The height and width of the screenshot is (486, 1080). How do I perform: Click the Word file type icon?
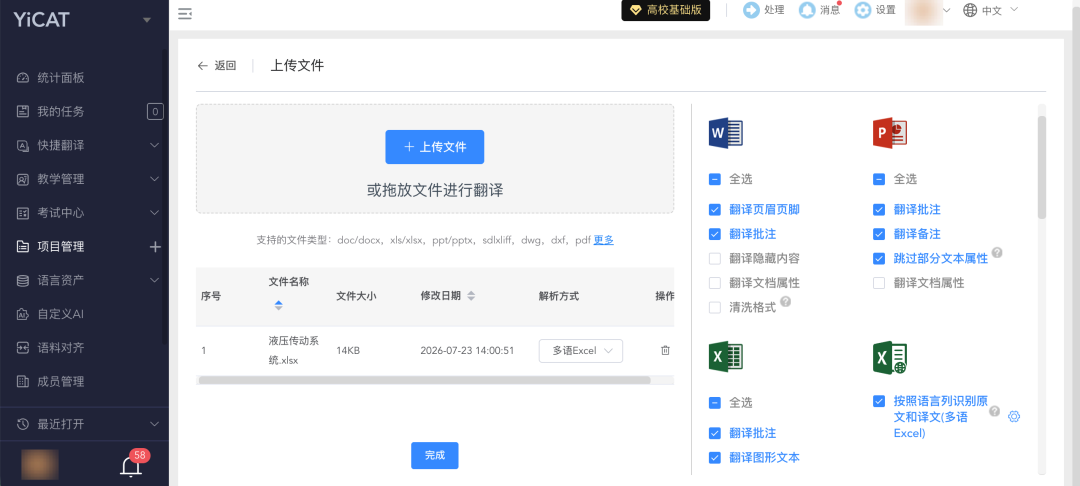[x=725, y=133]
